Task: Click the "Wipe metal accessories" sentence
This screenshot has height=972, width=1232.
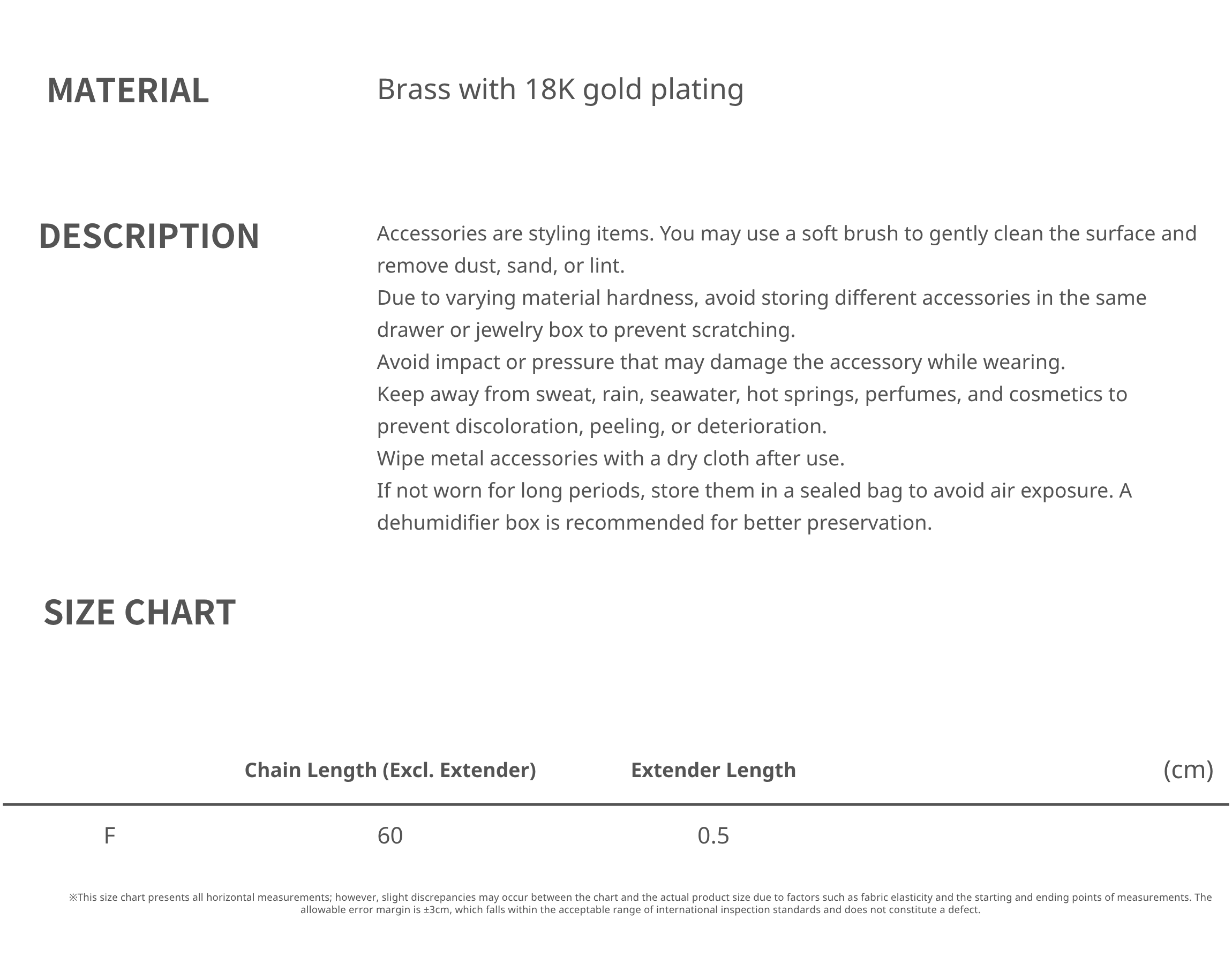Action: (x=611, y=458)
